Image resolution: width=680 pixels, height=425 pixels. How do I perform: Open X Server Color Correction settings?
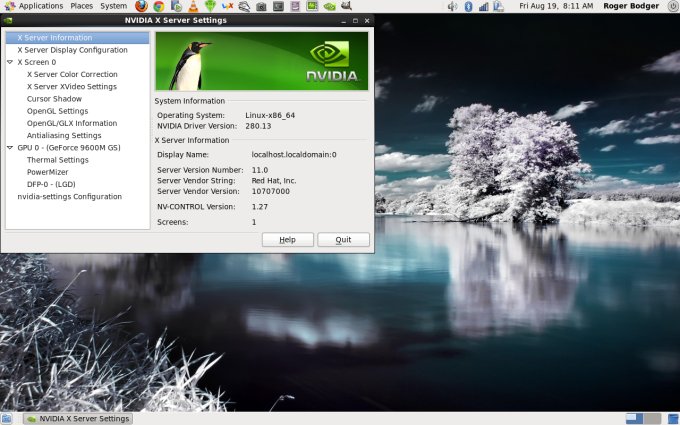tap(72, 74)
